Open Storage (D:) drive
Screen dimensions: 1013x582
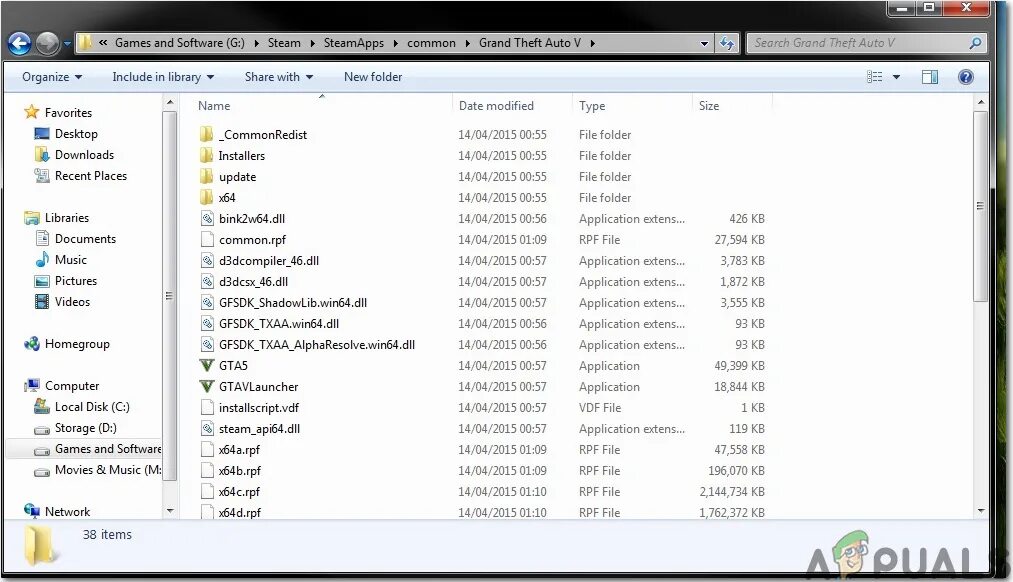[85, 428]
